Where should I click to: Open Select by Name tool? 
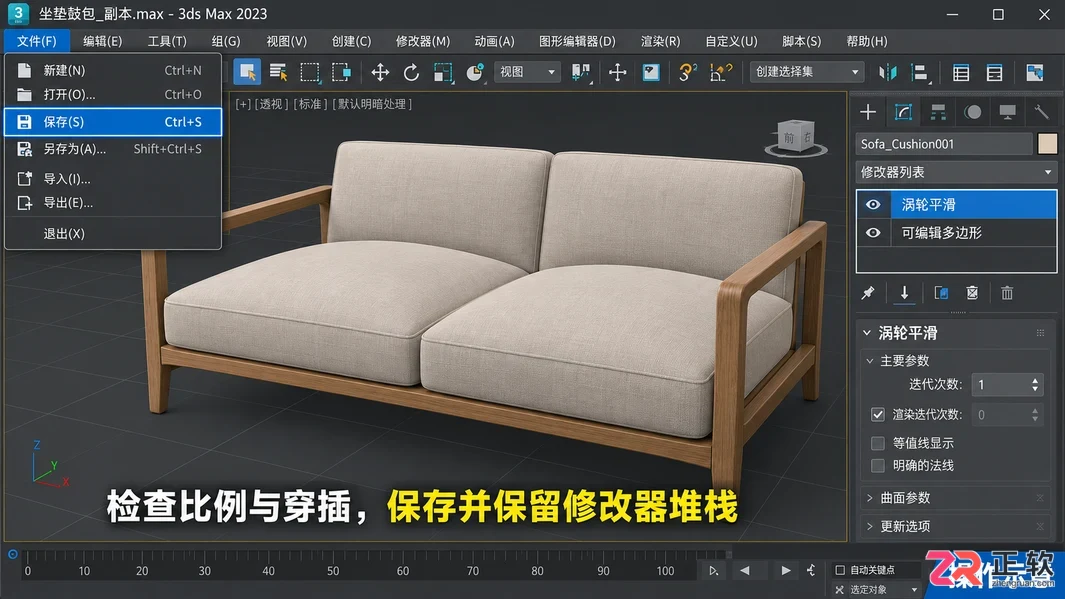point(278,72)
